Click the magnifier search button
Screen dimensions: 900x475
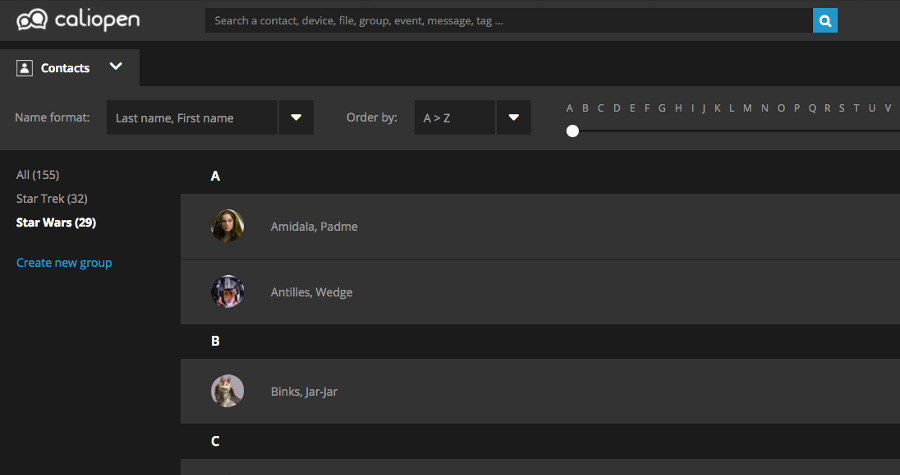825,20
